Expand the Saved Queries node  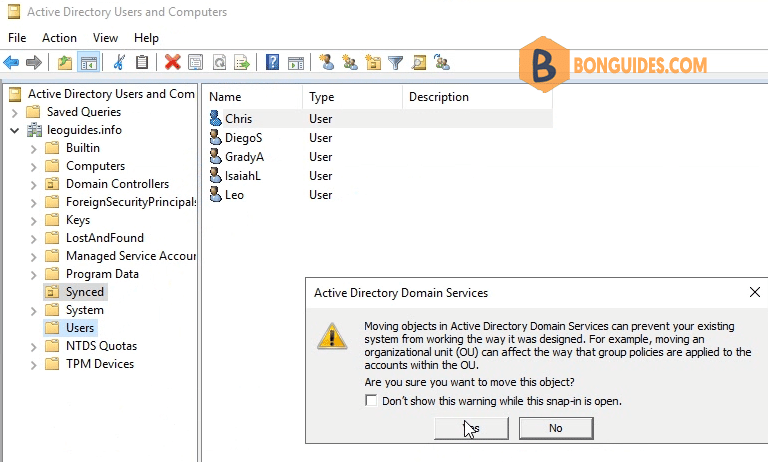pos(15,113)
